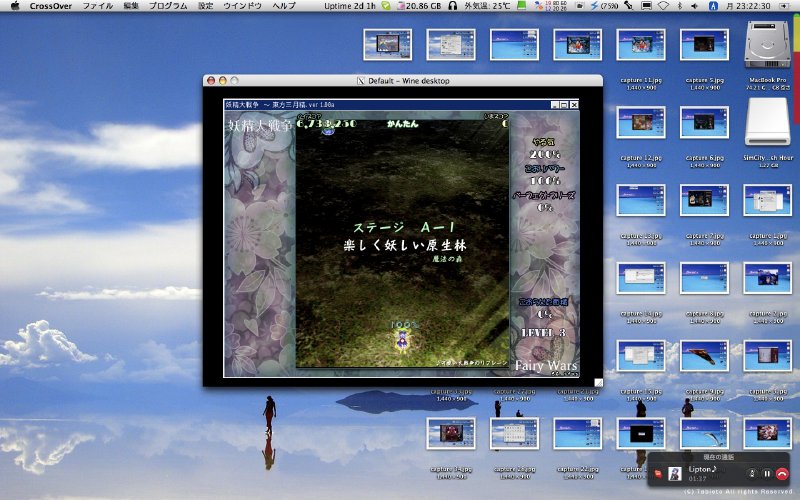Open the CrossOver application menu
Image resolution: width=800 pixels, height=500 pixels.
tap(51, 6)
